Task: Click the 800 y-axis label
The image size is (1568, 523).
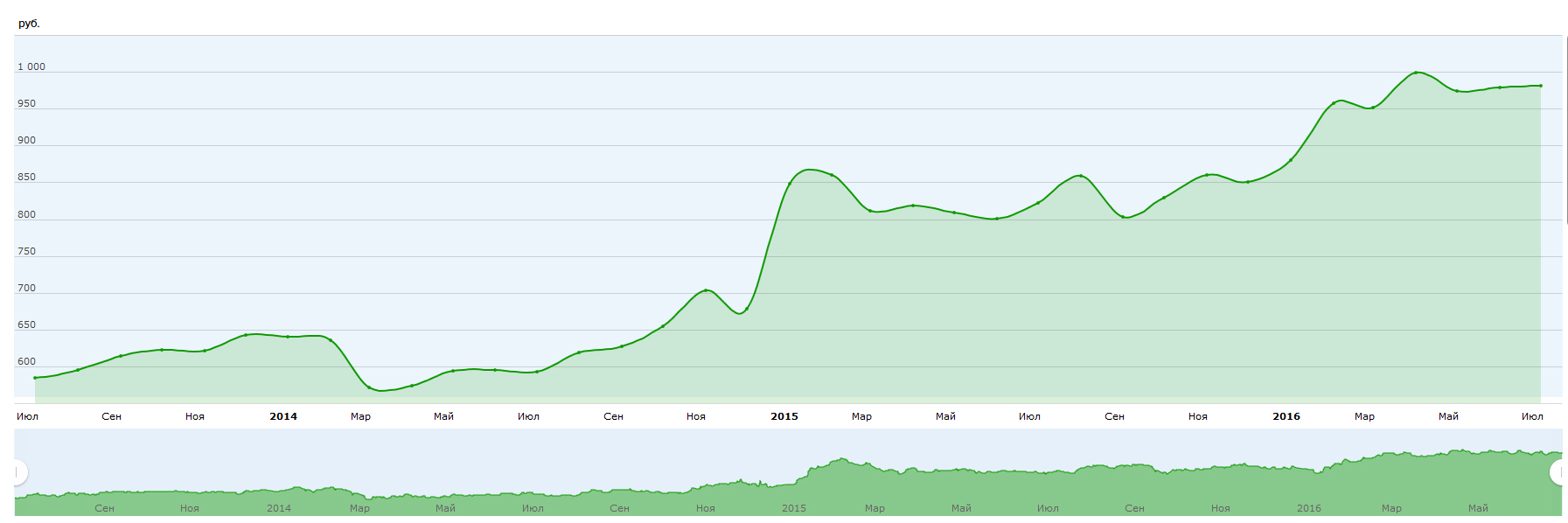Action: pyautogui.click(x=27, y=214)
